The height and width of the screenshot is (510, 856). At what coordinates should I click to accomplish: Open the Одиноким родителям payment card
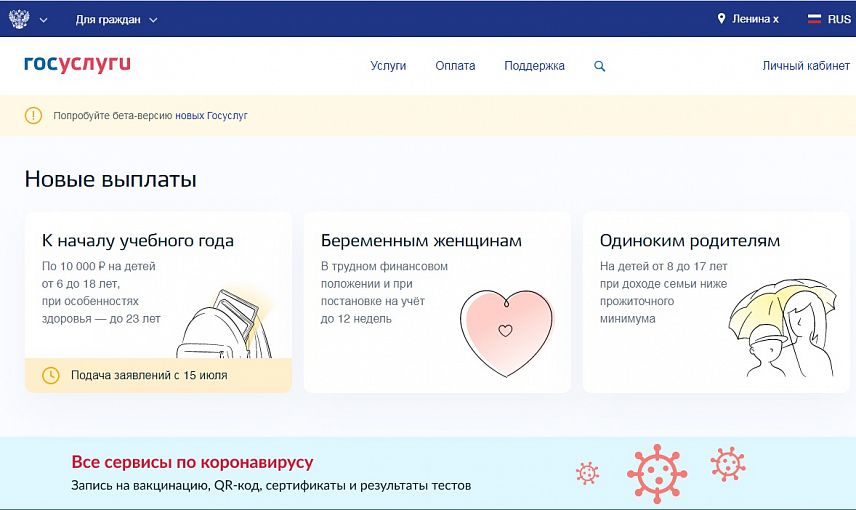(x=716, y=300)
